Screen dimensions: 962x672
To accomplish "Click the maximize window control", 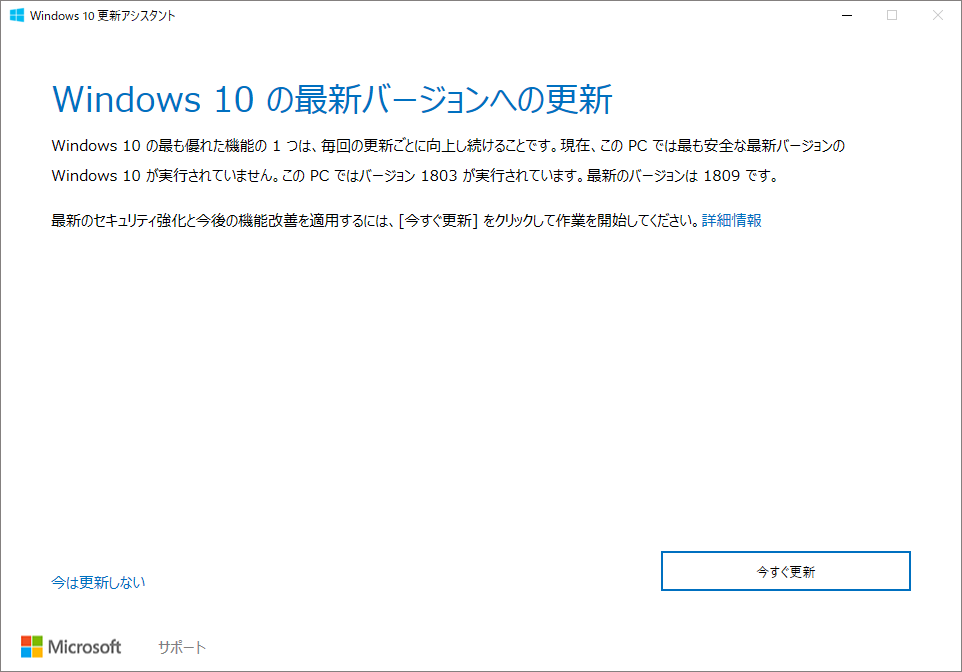I will point(891,15).
